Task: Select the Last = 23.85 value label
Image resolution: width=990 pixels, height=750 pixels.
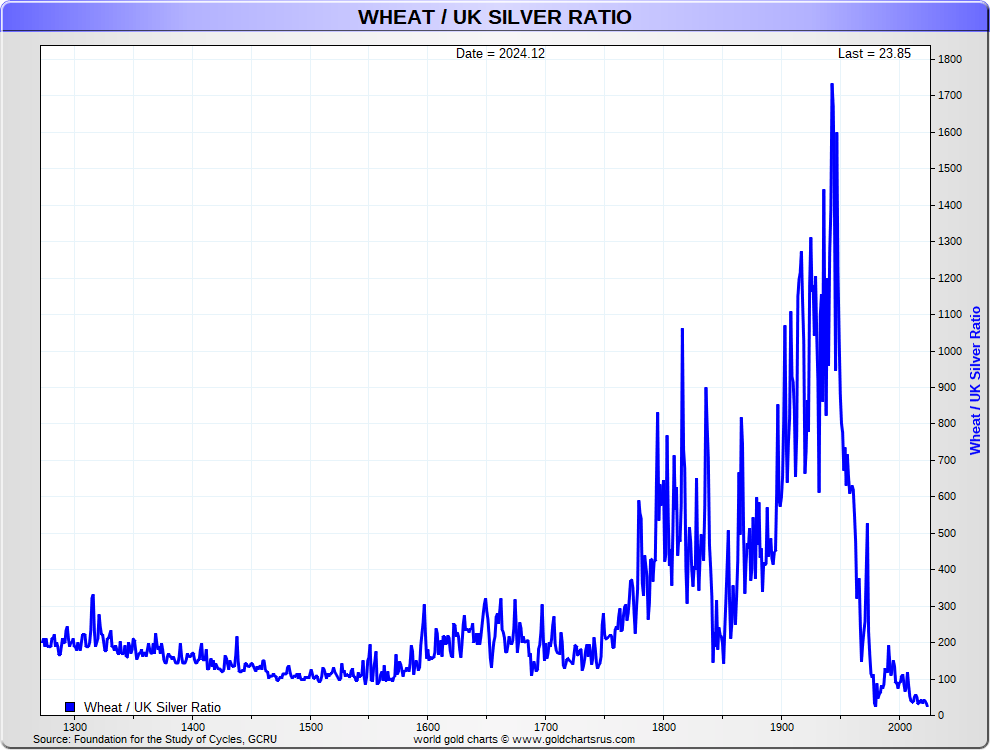Action: [874, 54]
